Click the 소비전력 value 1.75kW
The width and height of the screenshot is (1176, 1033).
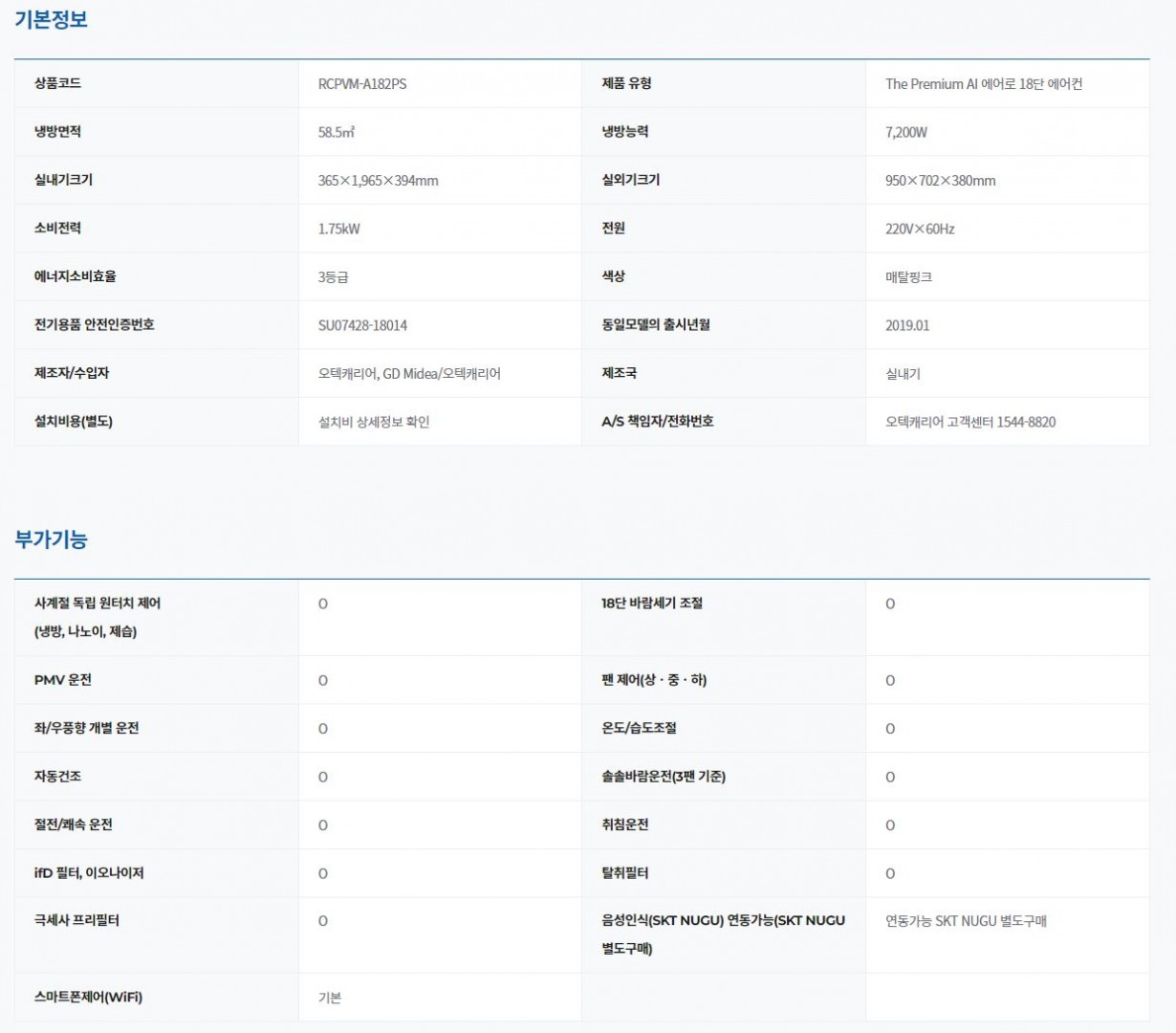[x=338, y=229]
